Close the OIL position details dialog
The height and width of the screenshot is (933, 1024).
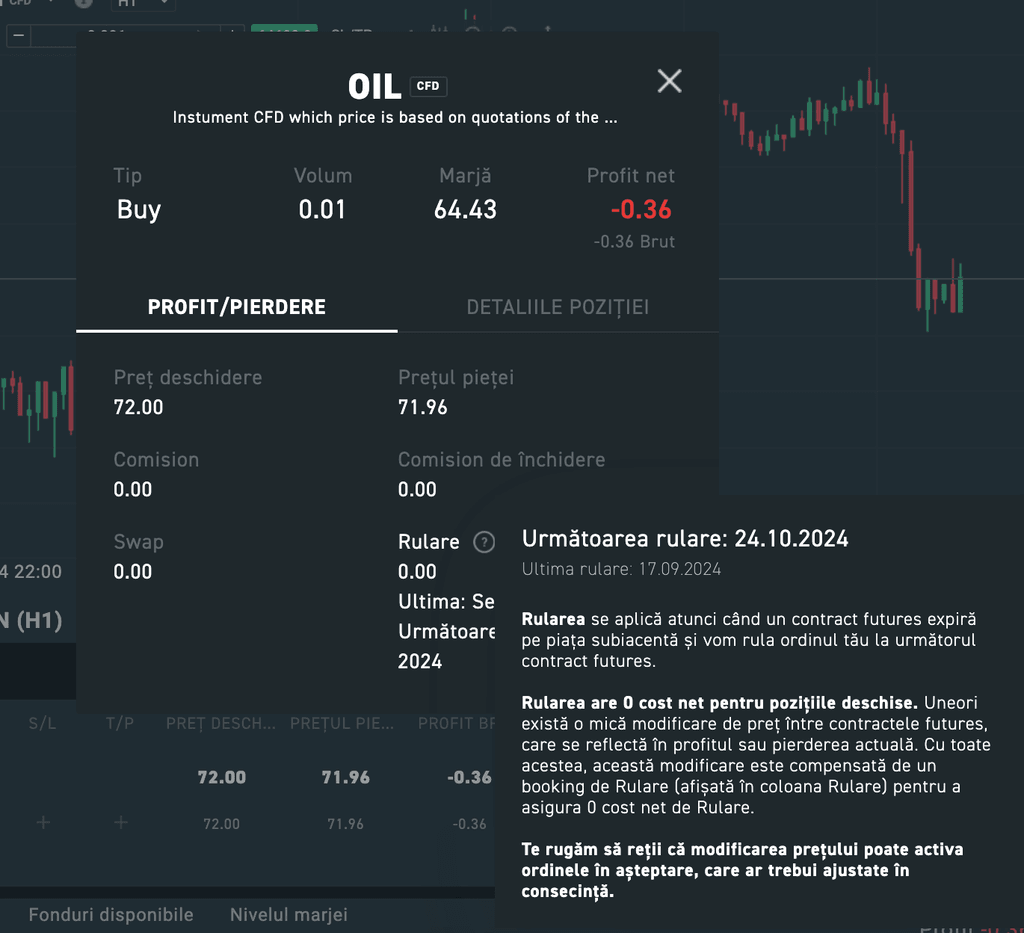[669, 81]
